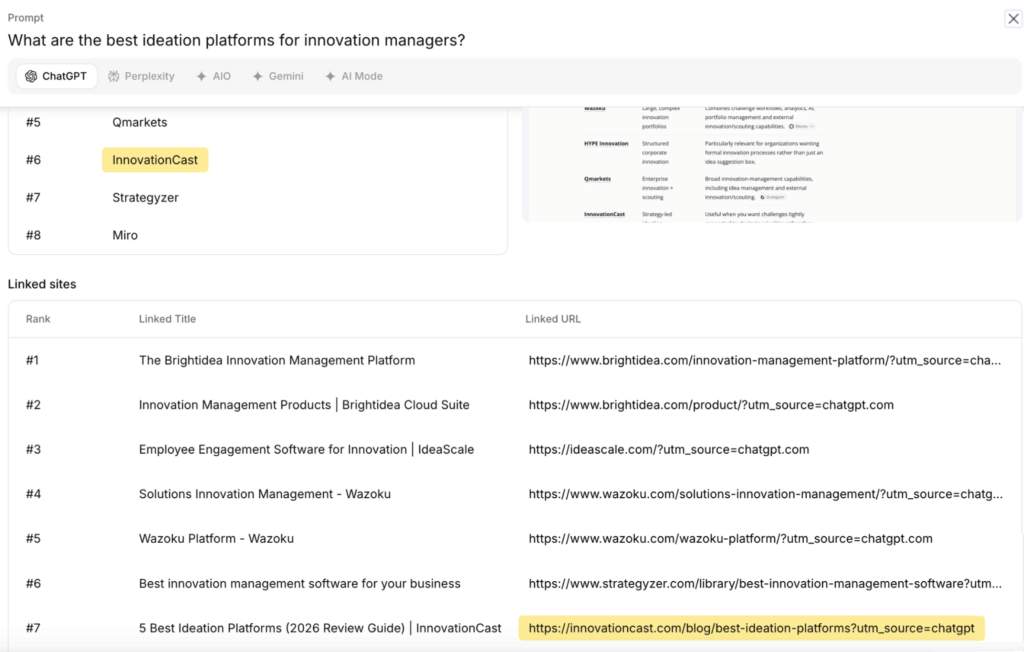
Task: Click title 5 Best Ideation Platforms (2026 Review Guide)
Action: tap(272, 628)
